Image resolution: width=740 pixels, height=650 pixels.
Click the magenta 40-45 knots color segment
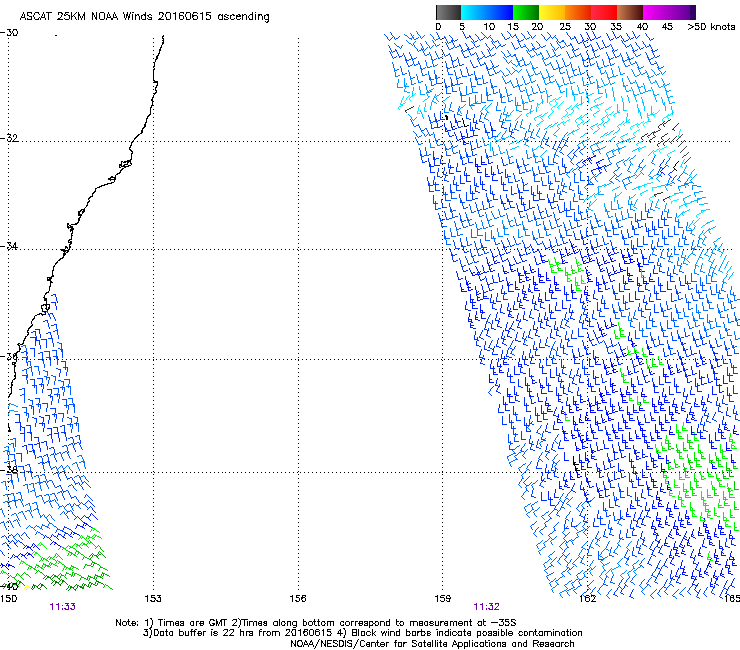click(656, 12)
